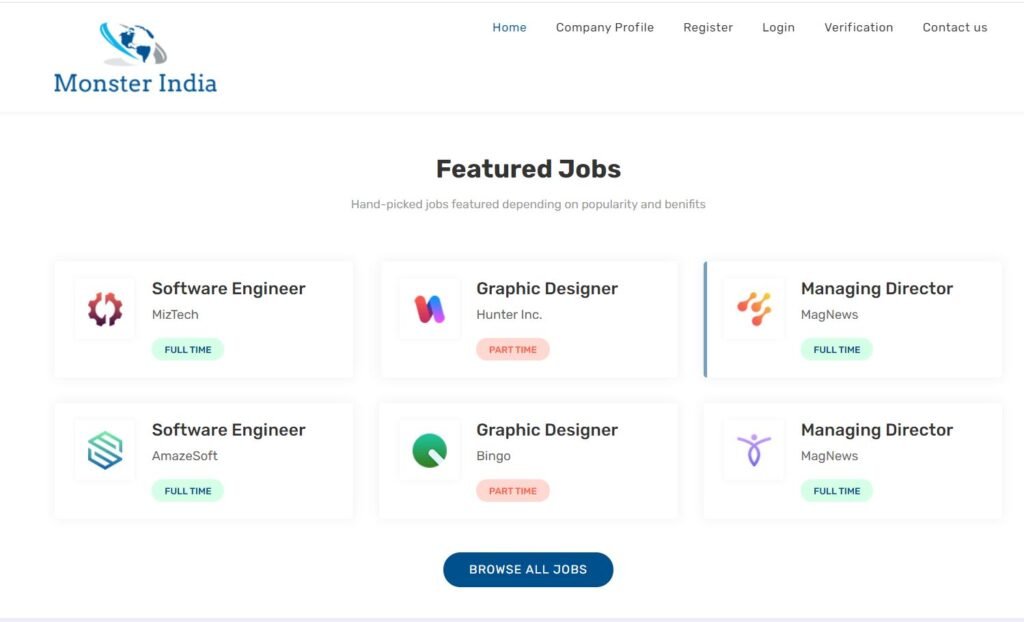
Task: Click the Browse All Jobs button
Action: tap(528, 570)
